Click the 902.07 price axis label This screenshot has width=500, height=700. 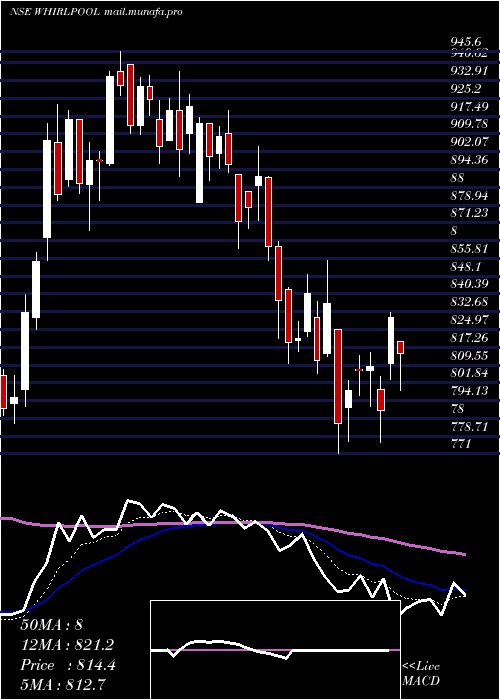click(469, 142)
